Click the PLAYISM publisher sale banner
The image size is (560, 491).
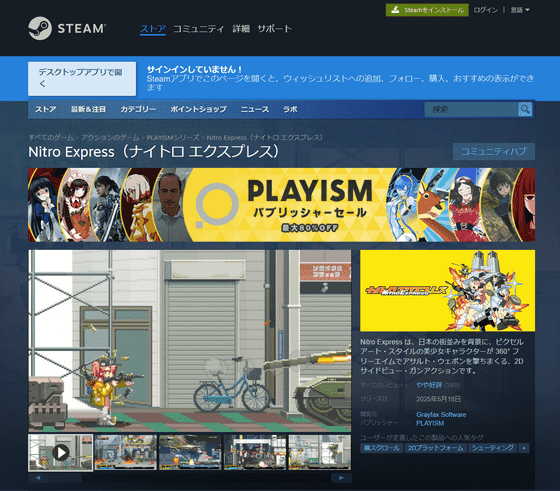coord(281,205)
